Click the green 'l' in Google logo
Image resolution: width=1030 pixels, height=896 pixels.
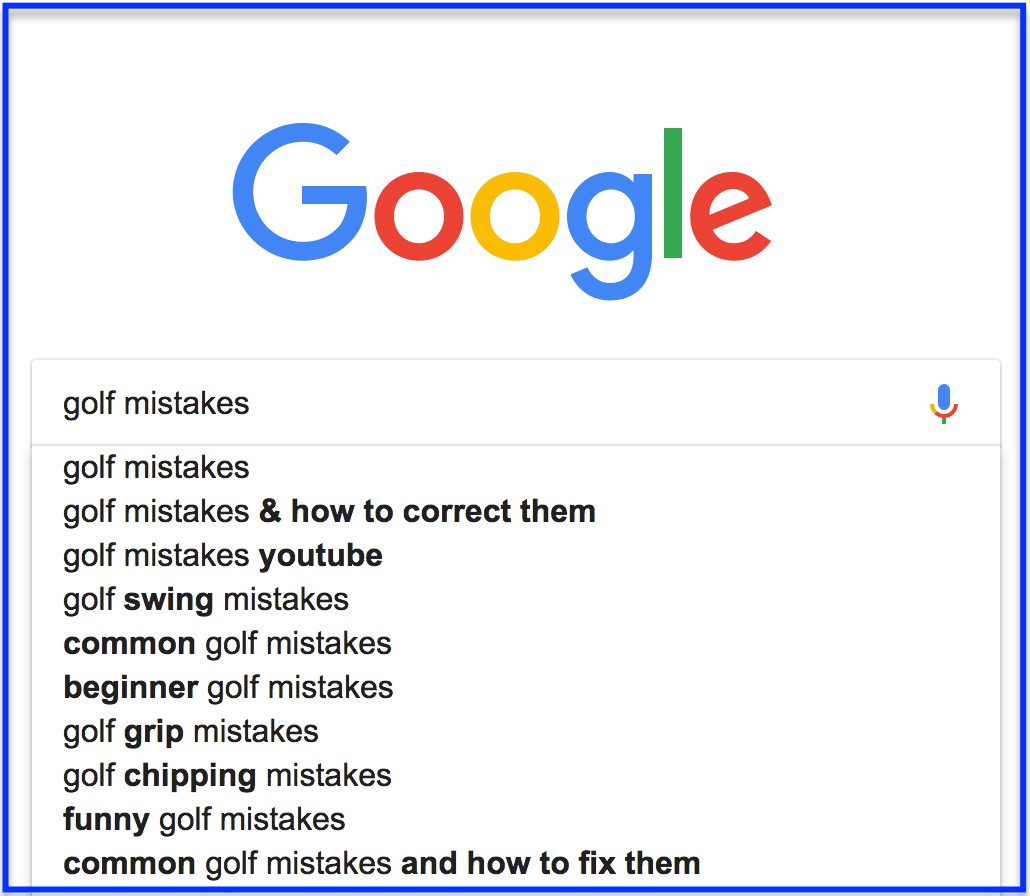673,192
